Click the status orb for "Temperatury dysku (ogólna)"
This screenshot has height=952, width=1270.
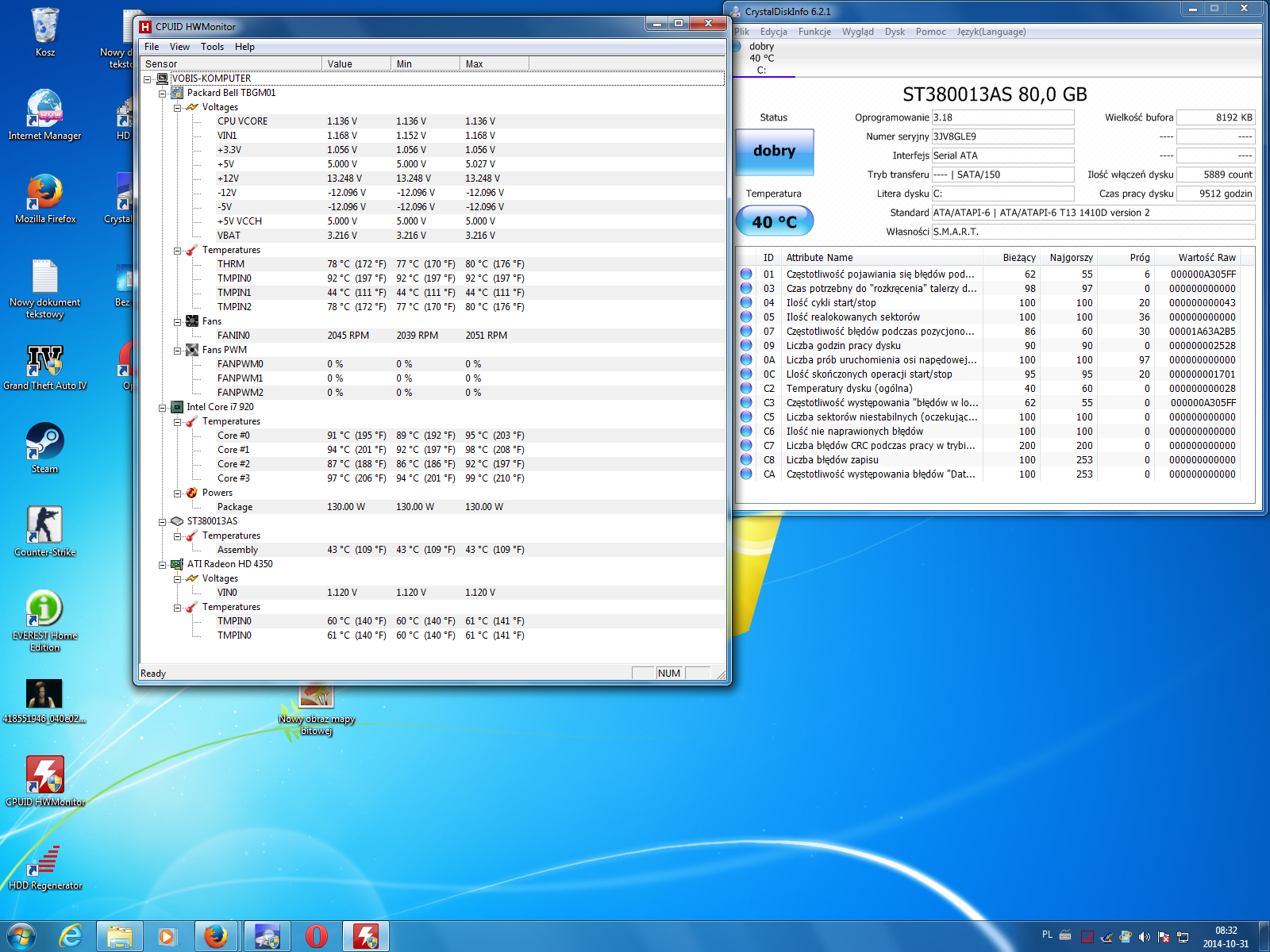coord(746,388)
